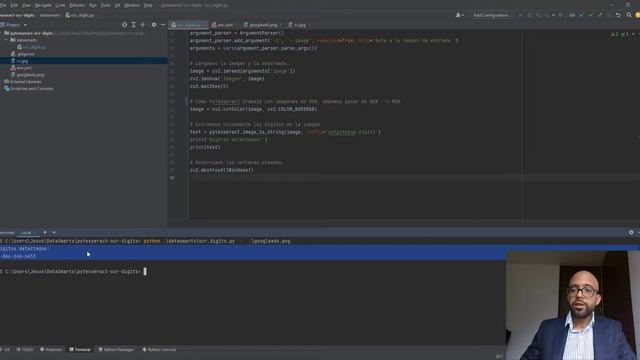Click the collapse all icon in Project panel
This screenshot has width=640, height=360.
pos(142,25)
